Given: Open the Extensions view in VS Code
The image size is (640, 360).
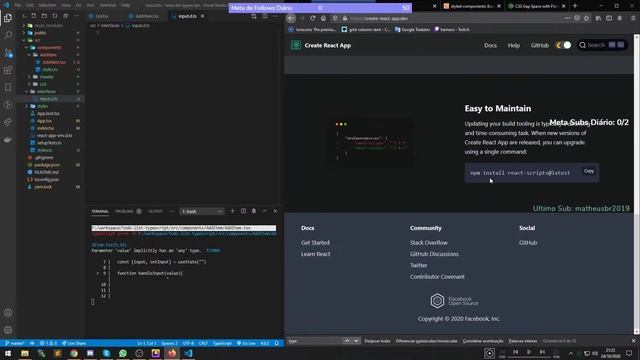Looking at the screenshot, I should tap(8, 70).
